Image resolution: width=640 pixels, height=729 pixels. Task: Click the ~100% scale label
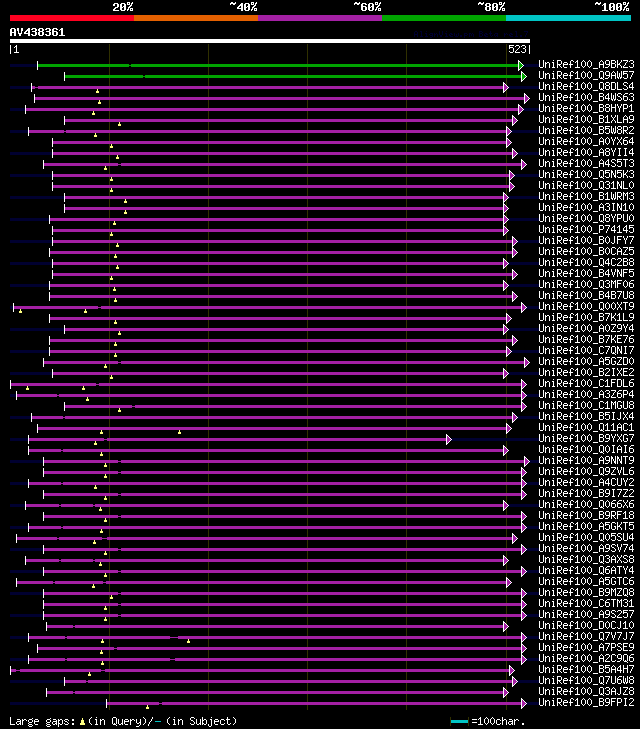click(x=612, y=7)
